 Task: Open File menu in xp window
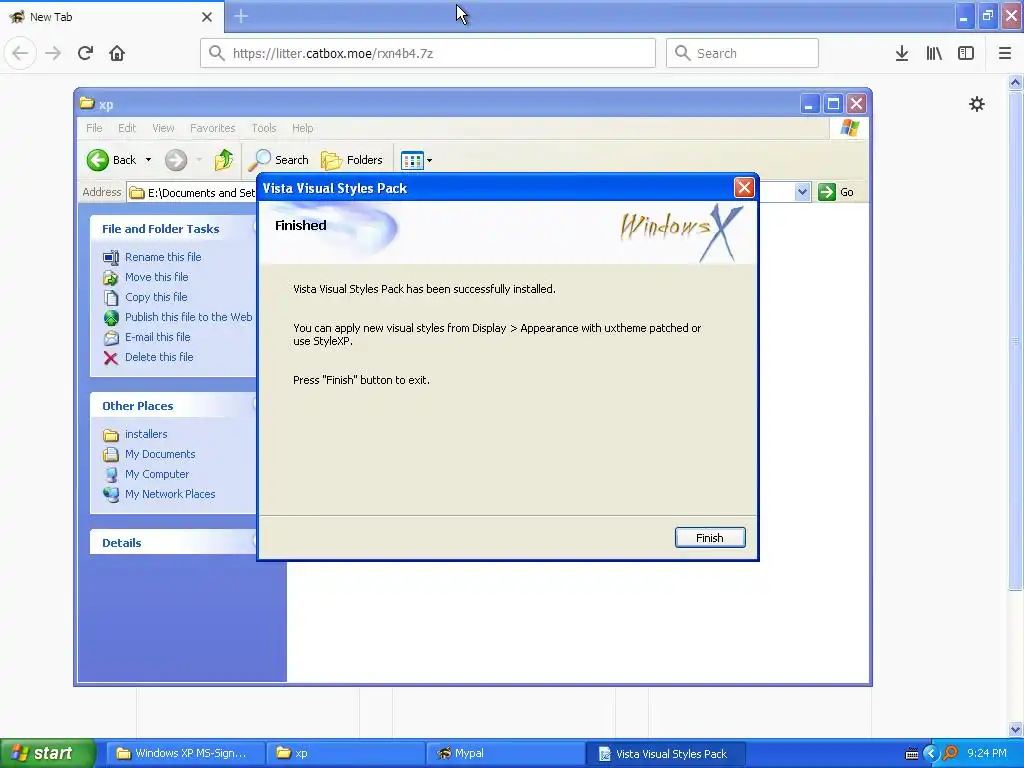94,128
